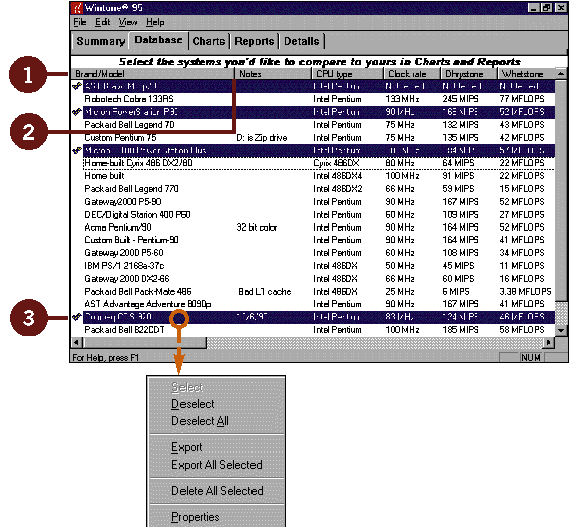Screen dimensions: 569x527
Task: Sort by Clock rate column header
Action: click(412, 74)
